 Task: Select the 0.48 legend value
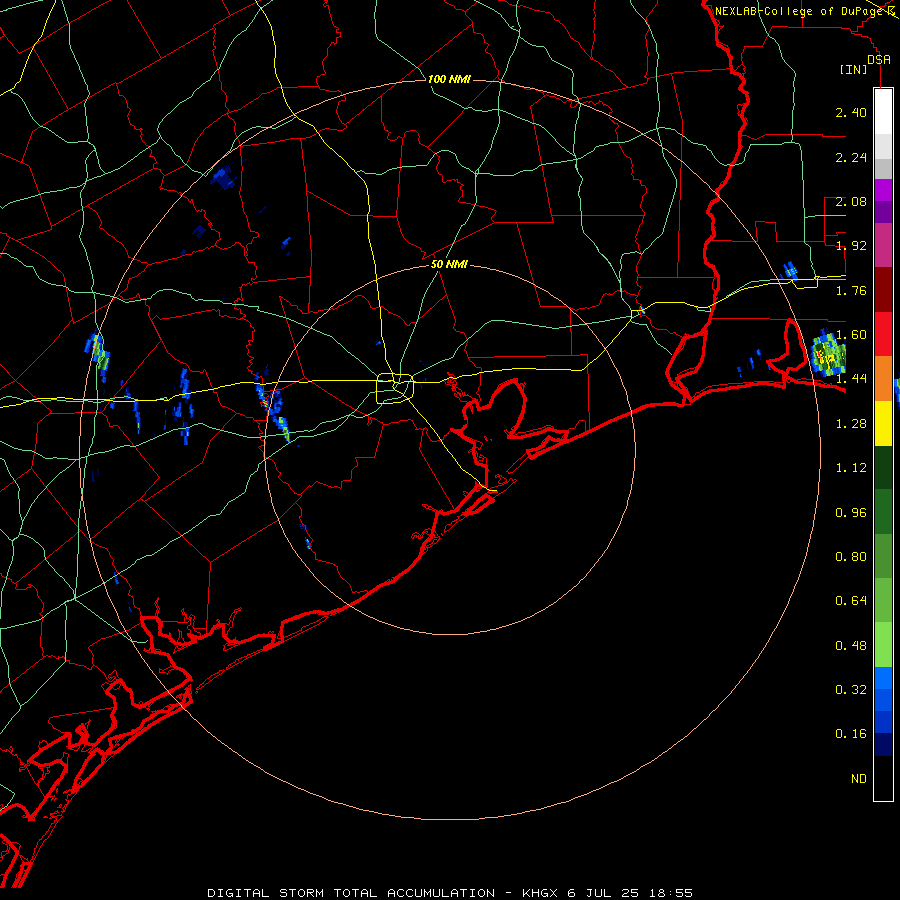coord(851,646)
